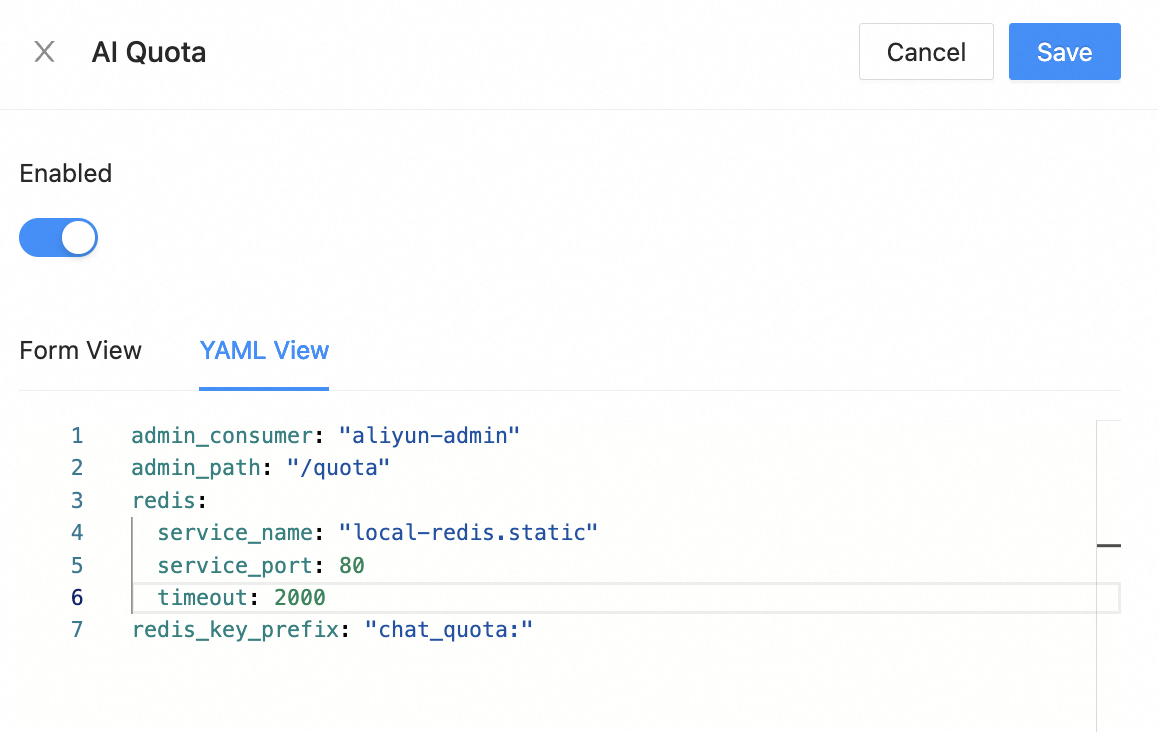Click the Cancel button

pyautogui.click(x=925, y=52)
